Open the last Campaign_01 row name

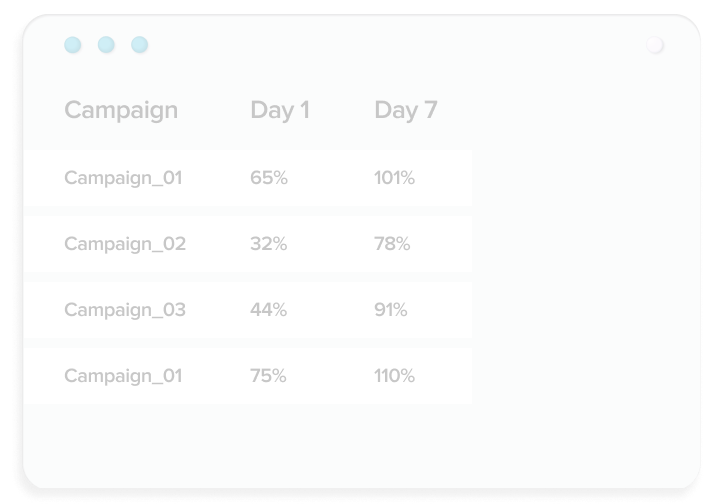(x=123, y=376)
